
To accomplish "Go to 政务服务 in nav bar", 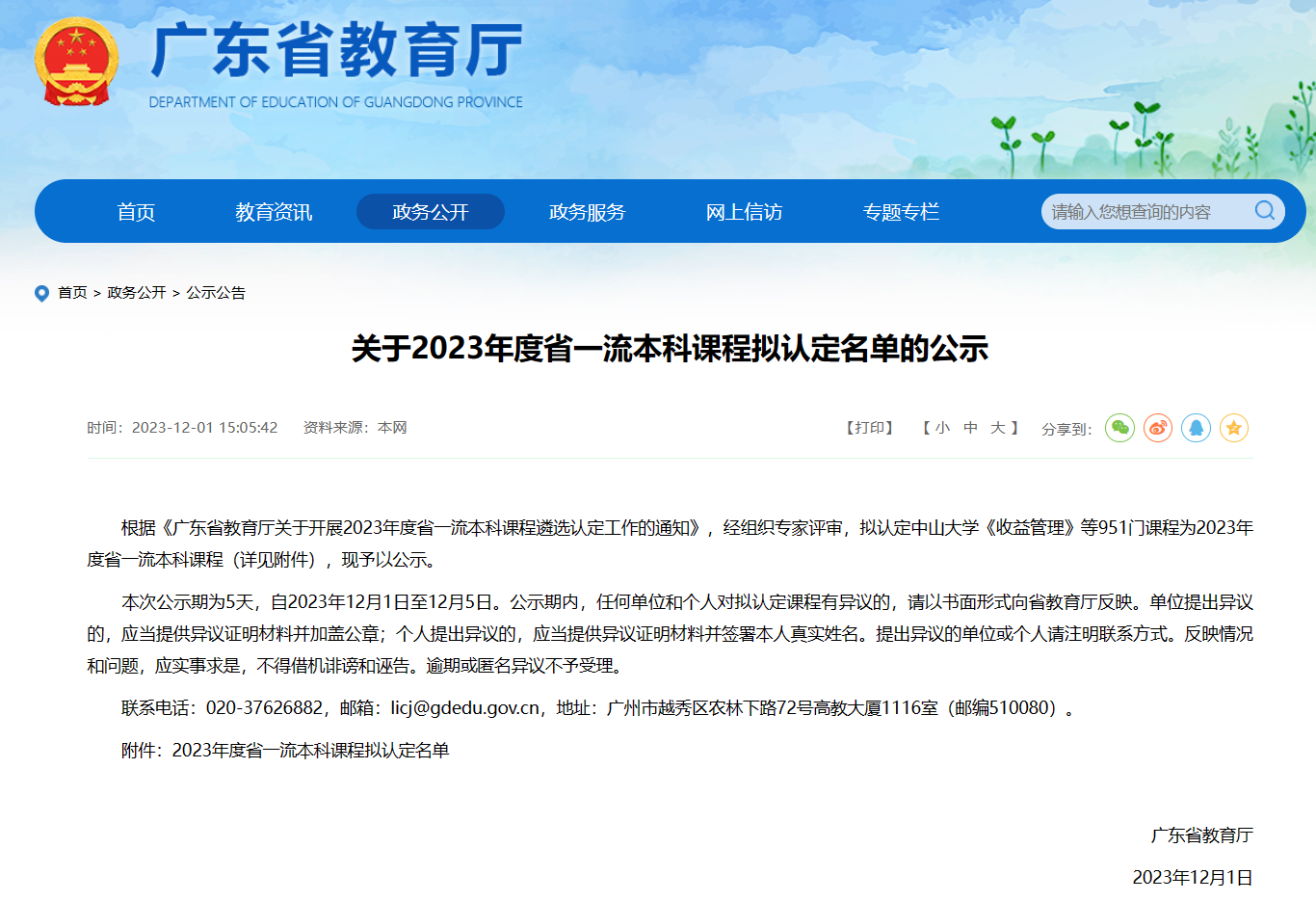I will coord(587,212).
